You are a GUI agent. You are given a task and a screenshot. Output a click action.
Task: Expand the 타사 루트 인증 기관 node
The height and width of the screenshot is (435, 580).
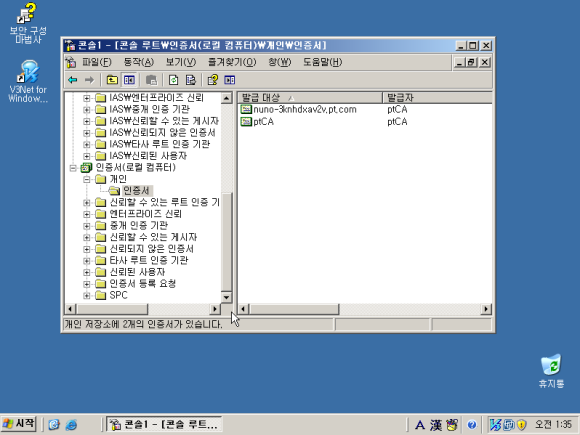[87, 261]
